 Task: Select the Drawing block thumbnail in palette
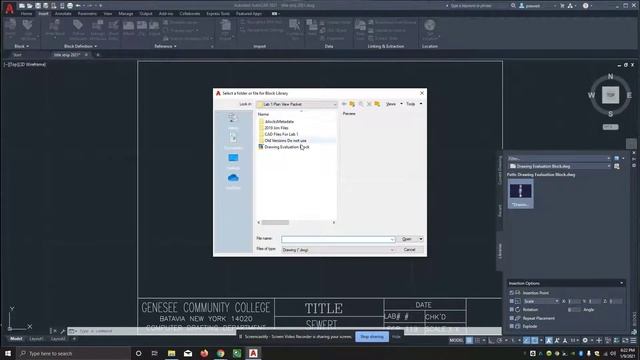[x=520, y=194]
